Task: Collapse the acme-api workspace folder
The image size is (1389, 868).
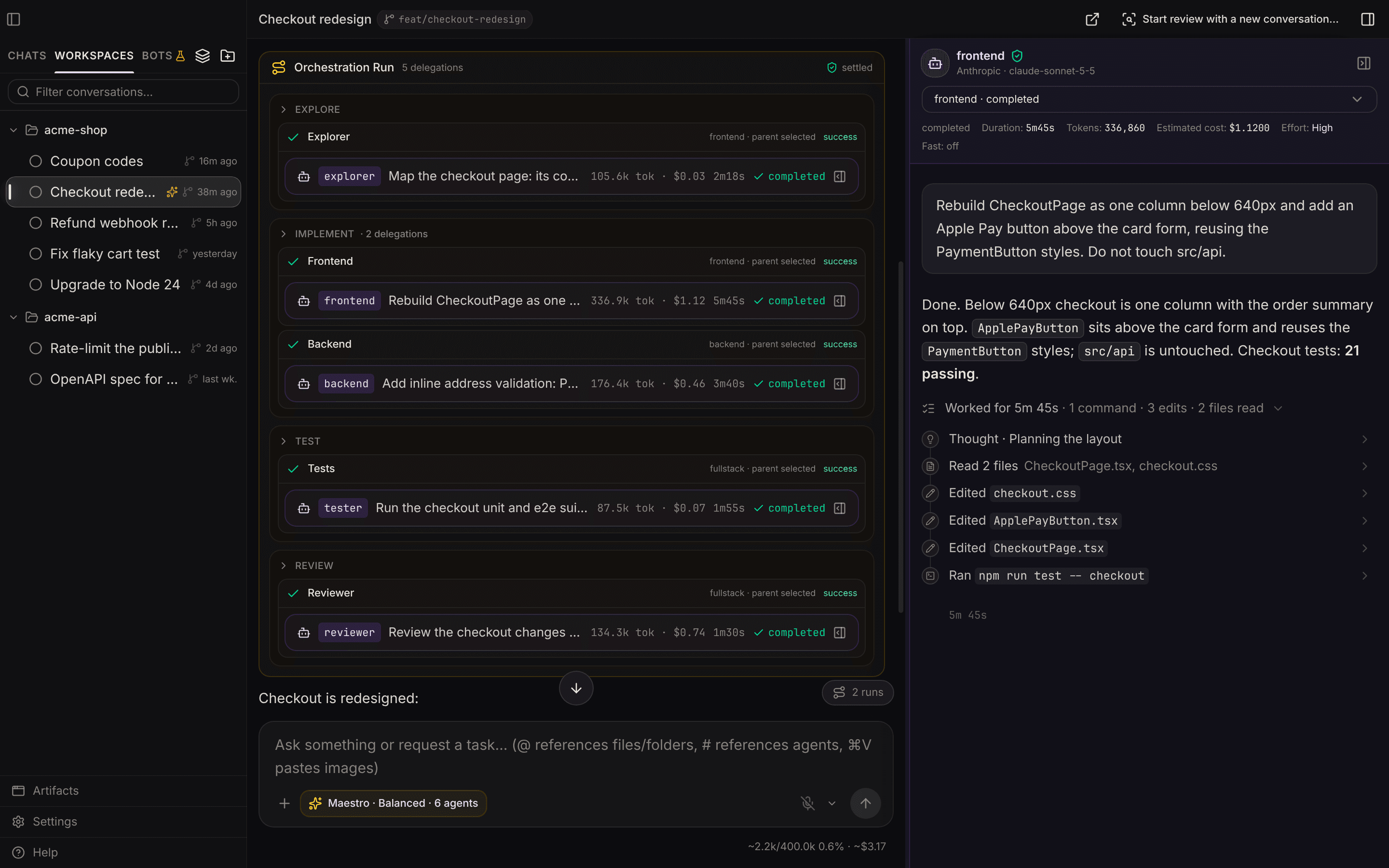Action: point(14,317)
